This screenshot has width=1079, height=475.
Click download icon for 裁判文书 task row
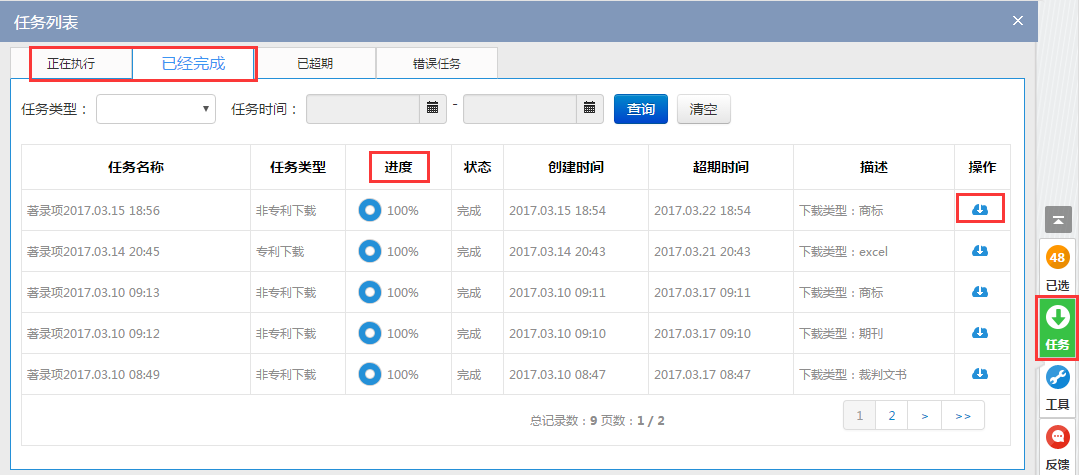(980, 374)
